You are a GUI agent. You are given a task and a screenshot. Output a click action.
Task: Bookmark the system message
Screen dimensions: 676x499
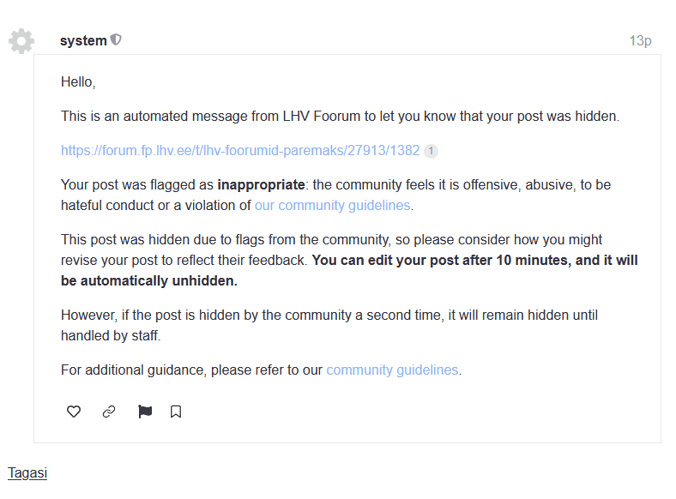click(x=176, y=411)
